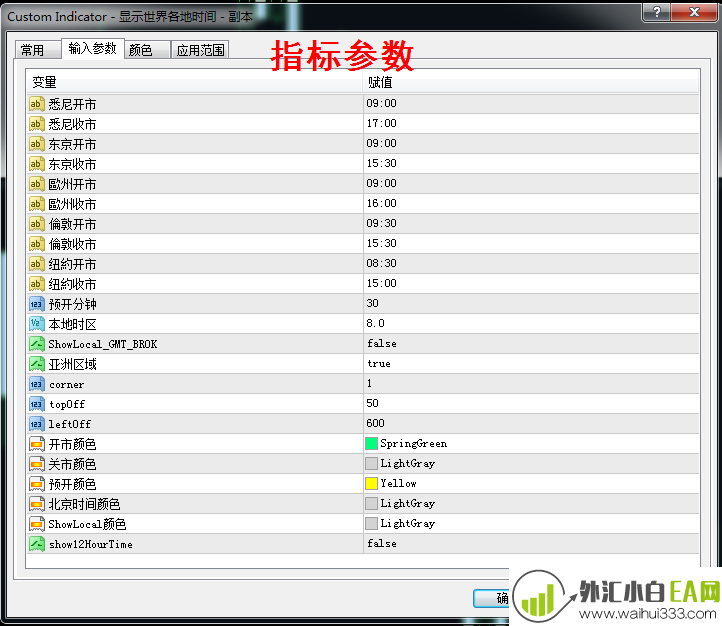Image resolution: width=722 pixels, height=626 pixels.
Task: Click the color icon beside 开市颜色
Action: [36, 444]
